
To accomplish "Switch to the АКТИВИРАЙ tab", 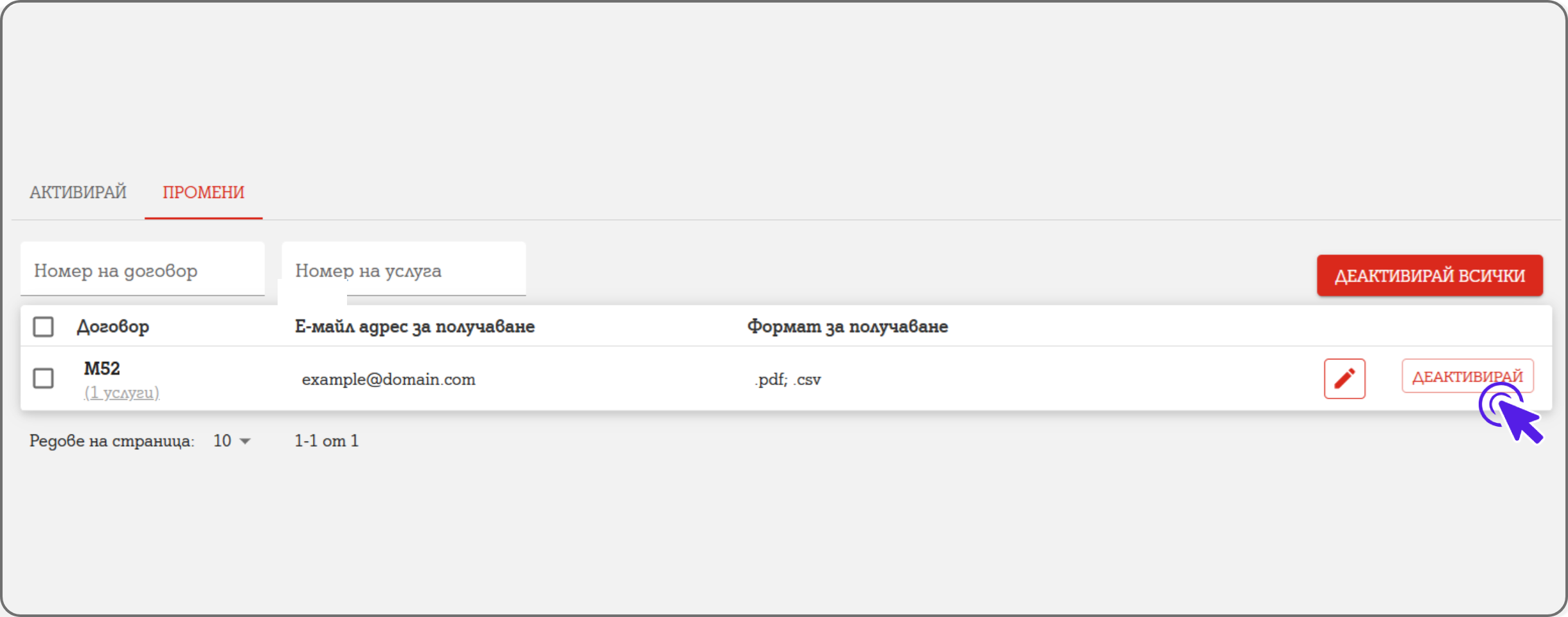I will click(78, 192).
